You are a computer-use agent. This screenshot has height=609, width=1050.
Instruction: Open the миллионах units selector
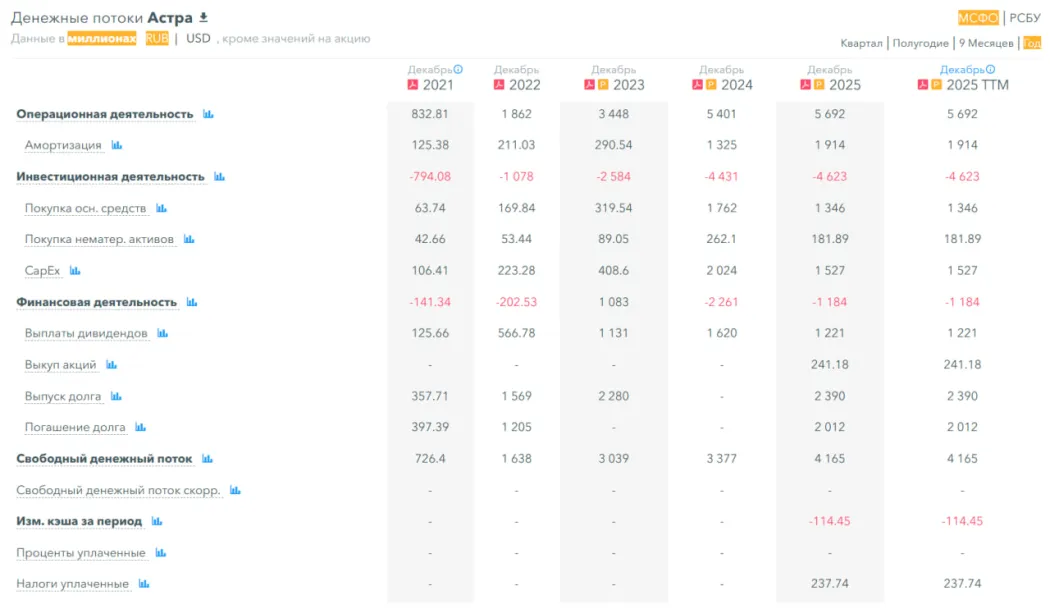click(x=102, y=39)
